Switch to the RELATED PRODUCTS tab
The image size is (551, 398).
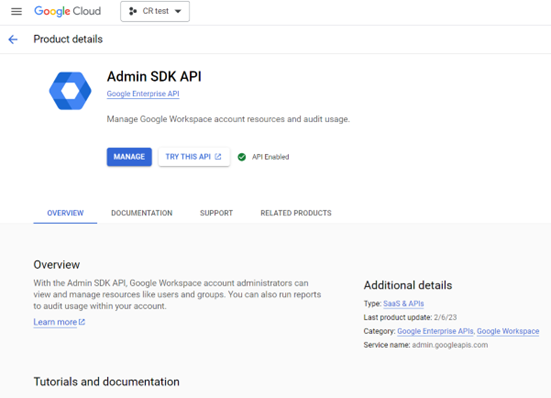(296, 213)
